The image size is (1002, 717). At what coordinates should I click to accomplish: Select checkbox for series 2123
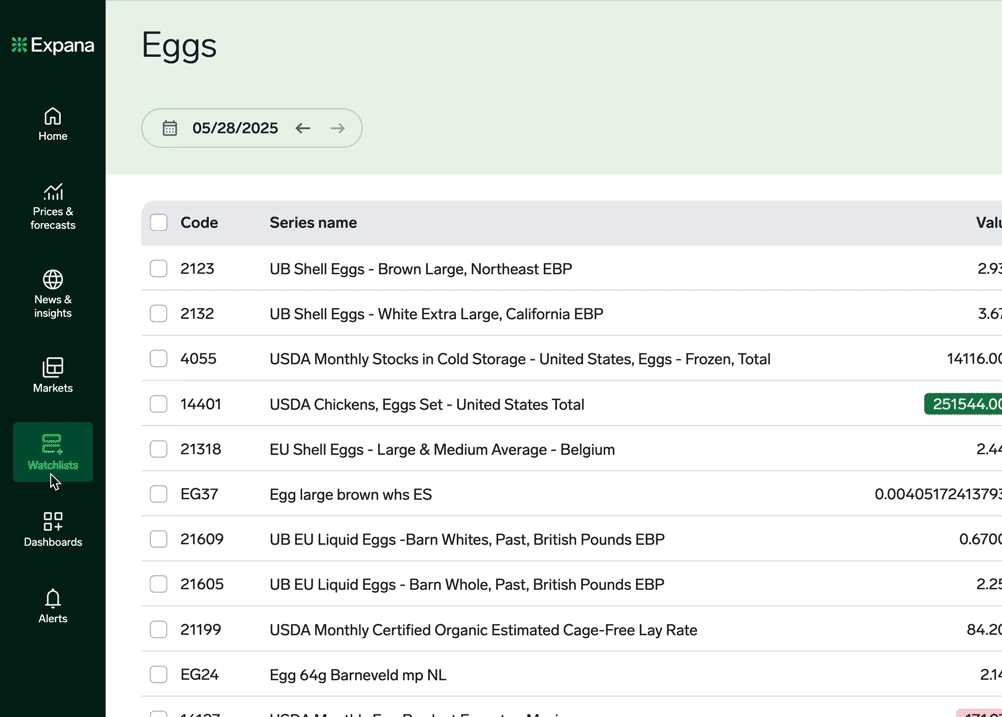tap(158, 268)
